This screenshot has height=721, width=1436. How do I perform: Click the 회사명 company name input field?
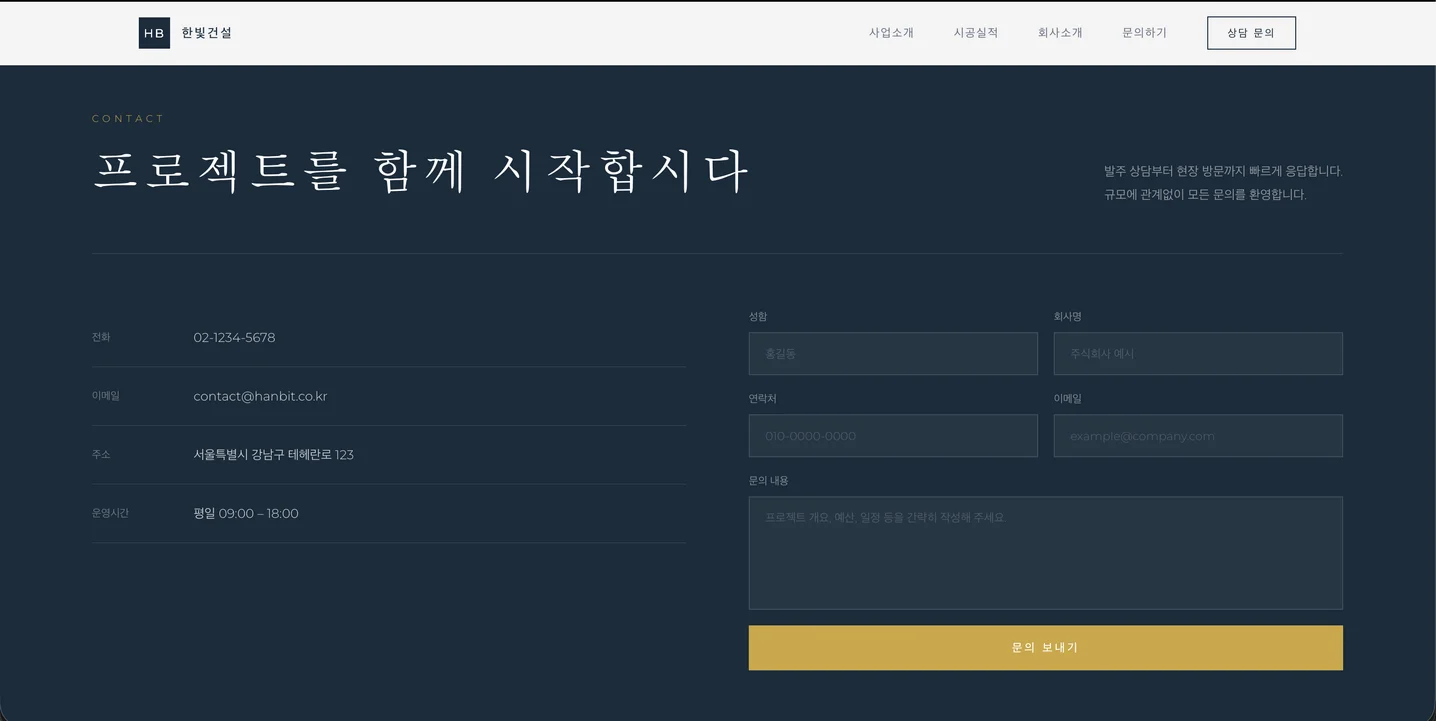click(1198, 353)
